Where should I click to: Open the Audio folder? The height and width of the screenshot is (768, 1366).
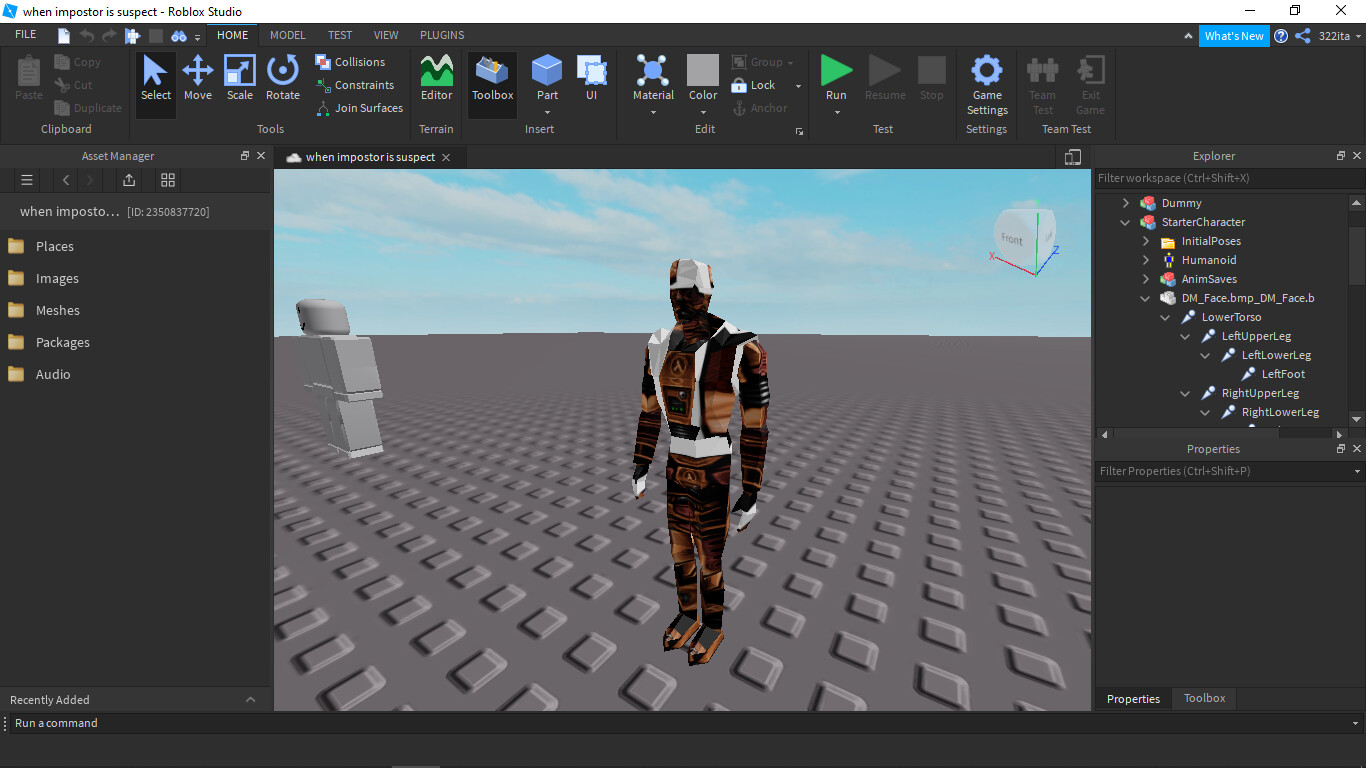coord(53,374)
